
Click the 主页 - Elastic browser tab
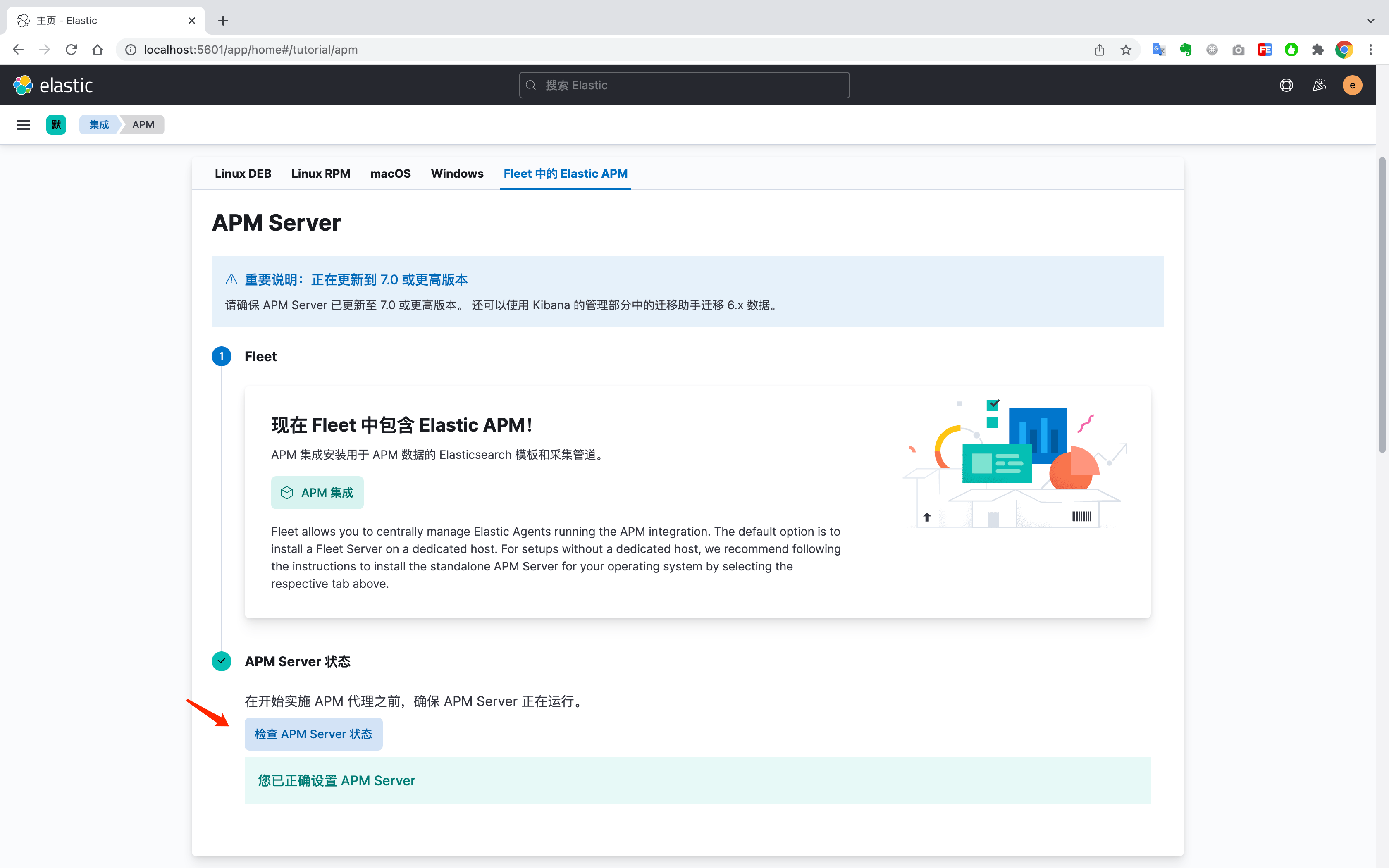pyautogui.click(x=106, y=21)
